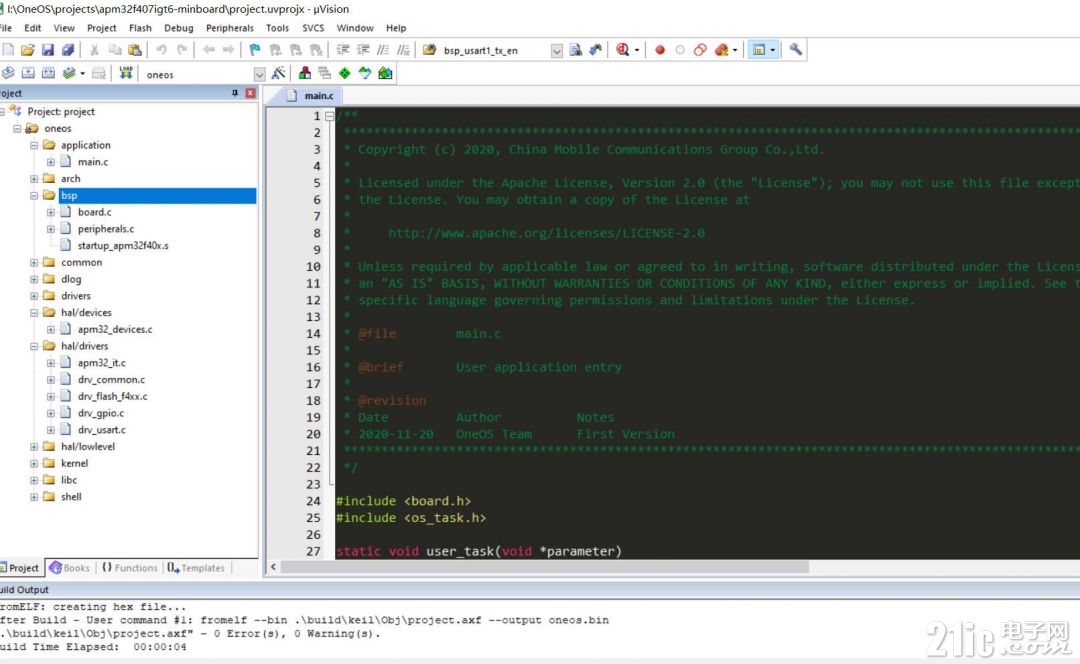Collapse the application folder
The height and width of the screenshot is (664, 1080).
click(x=34, y=145)
